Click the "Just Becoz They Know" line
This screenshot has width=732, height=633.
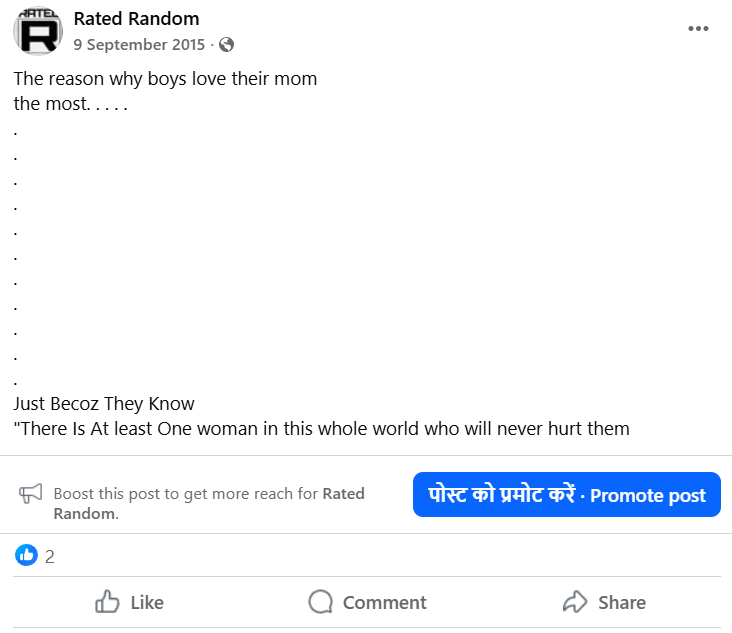pos(104,404)
